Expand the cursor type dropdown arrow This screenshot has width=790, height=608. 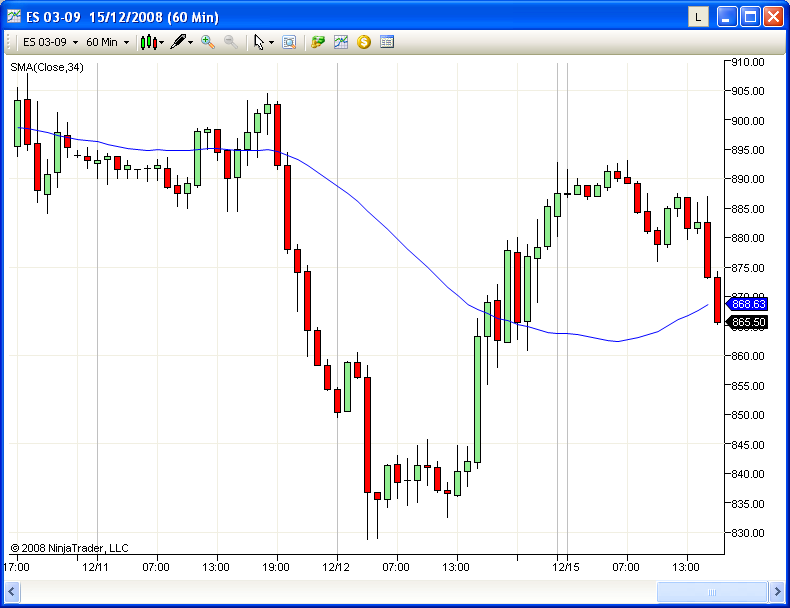271,43
